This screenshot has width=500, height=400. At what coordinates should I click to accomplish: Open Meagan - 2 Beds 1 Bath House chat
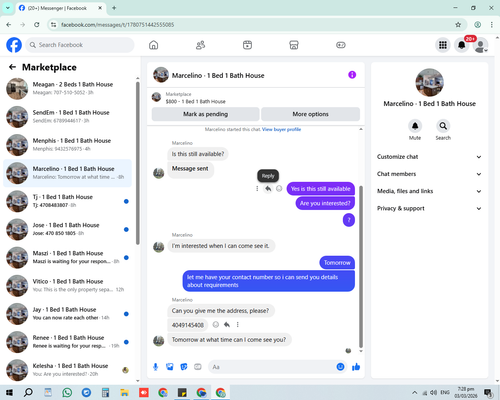click(x=68, y=88)
